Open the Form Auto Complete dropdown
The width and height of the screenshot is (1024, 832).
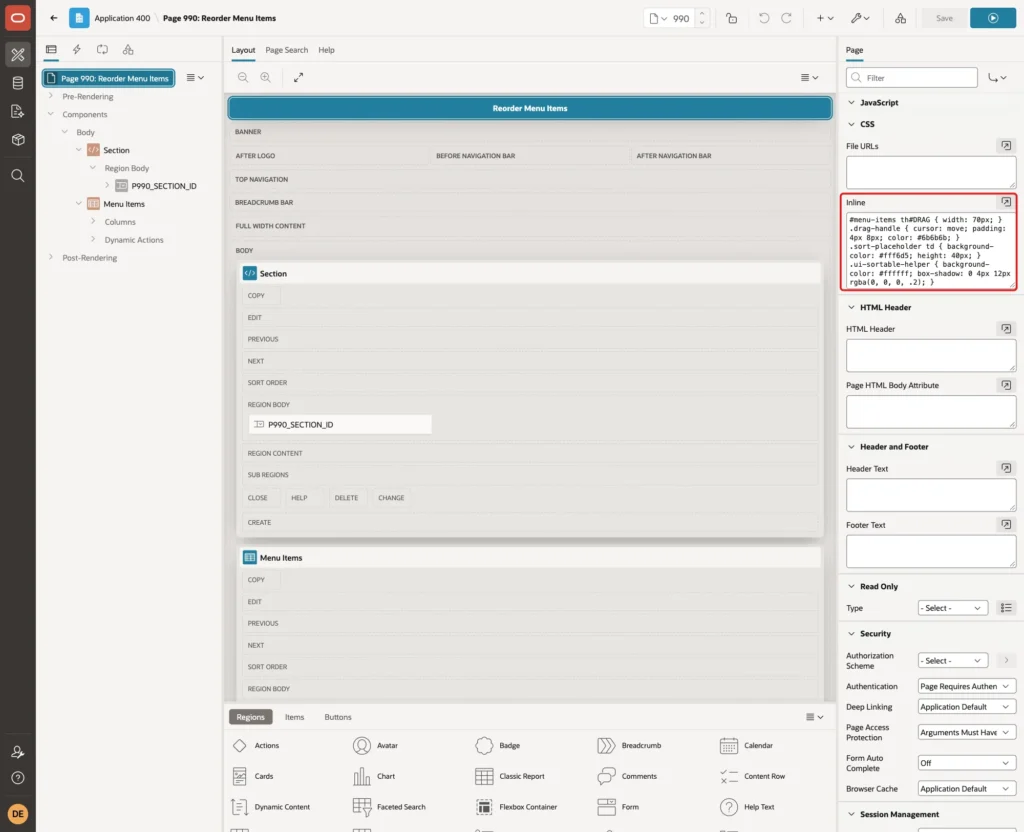967,763
